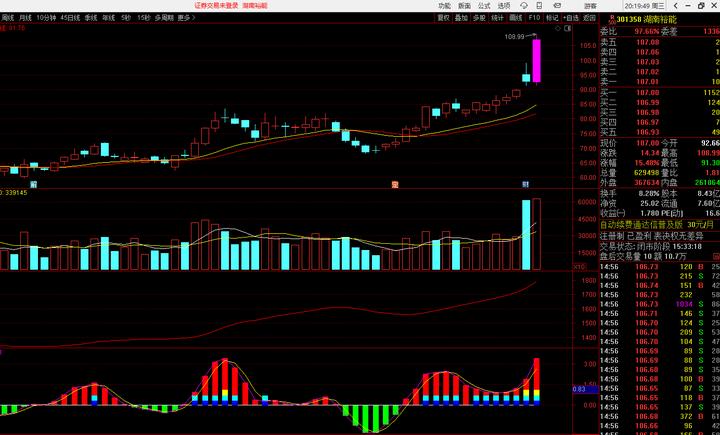Image resolution: width=720 pixels, height=435 pixels.
Task: Open the 复权 price adjustment option
Action: [443, 17]
